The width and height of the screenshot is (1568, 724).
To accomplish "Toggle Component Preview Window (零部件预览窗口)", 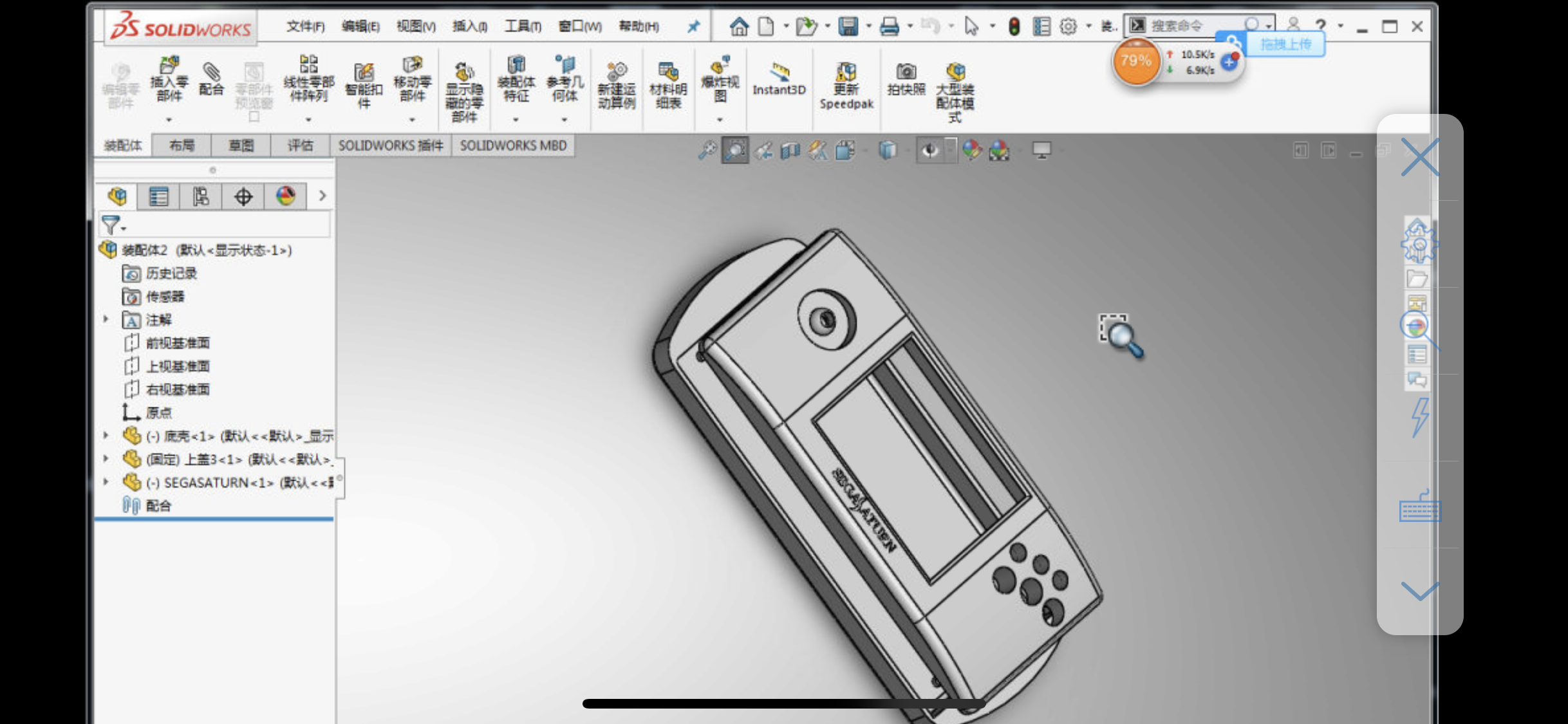I will tap(254, 92).
